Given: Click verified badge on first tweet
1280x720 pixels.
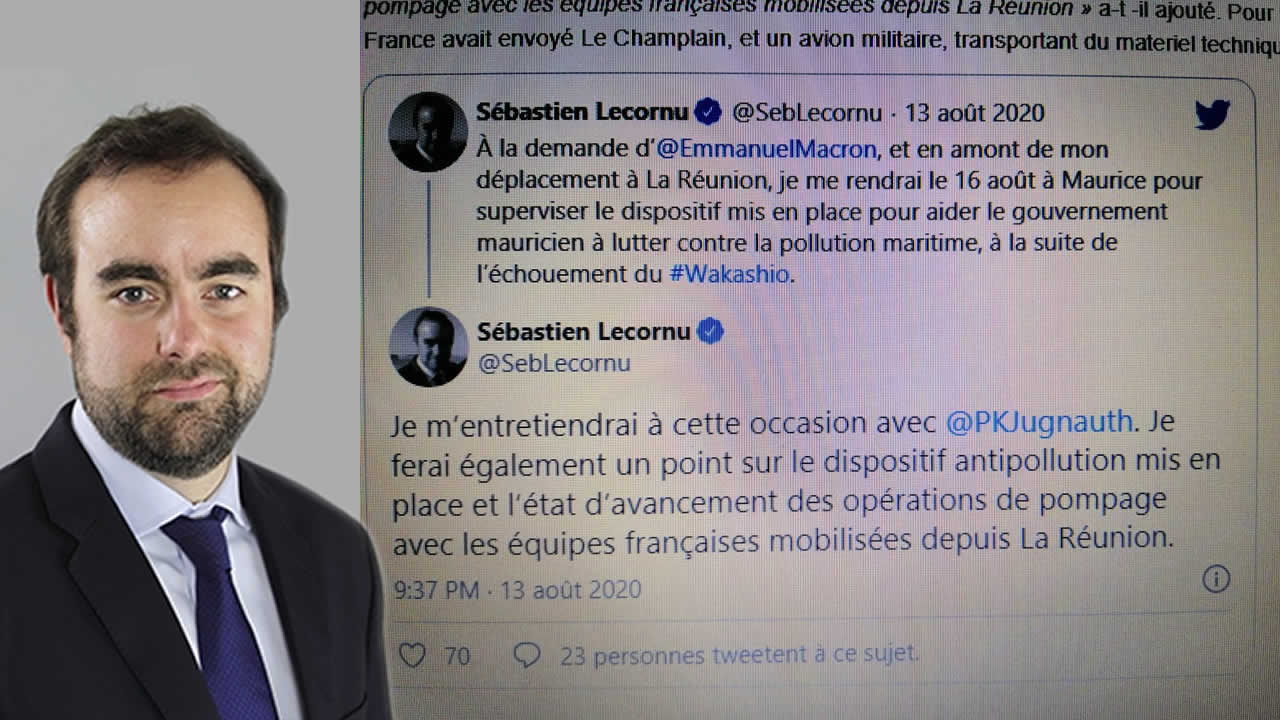Looking at the screenshot, I should click(x=708, y=112).
